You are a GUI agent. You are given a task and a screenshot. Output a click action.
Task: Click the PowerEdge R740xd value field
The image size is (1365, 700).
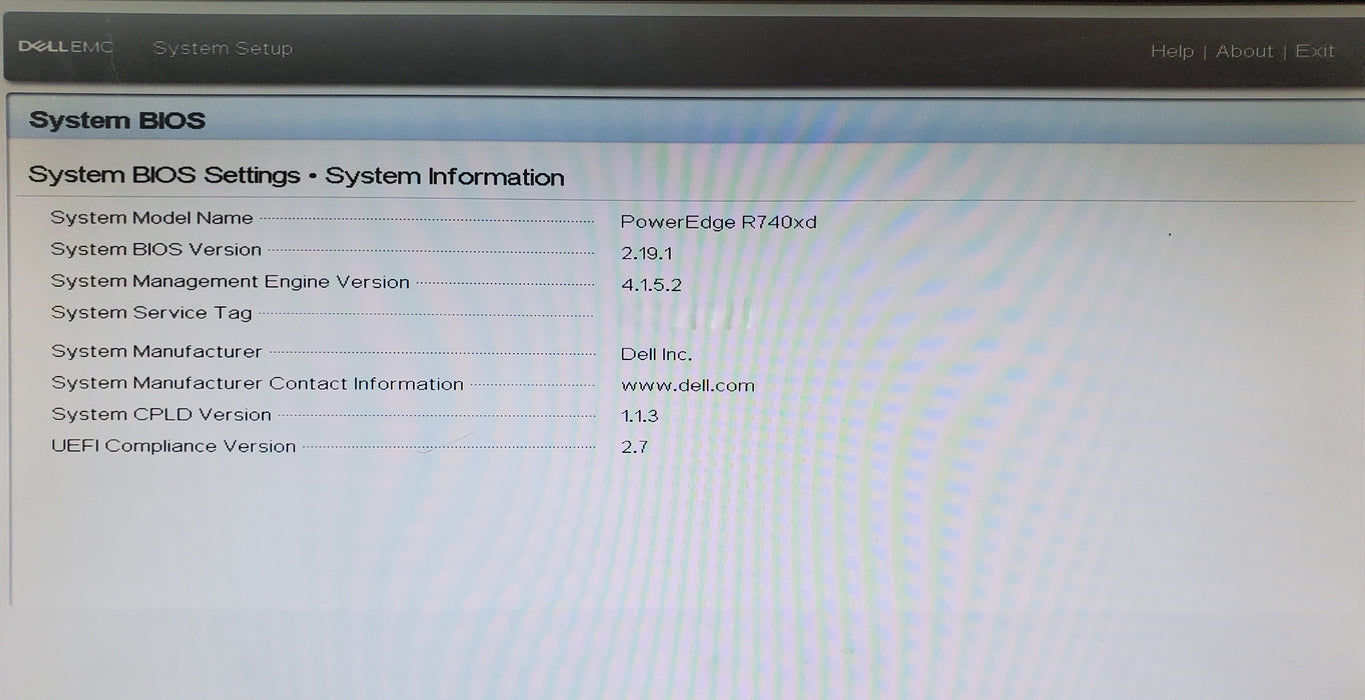tap(719, 221)
